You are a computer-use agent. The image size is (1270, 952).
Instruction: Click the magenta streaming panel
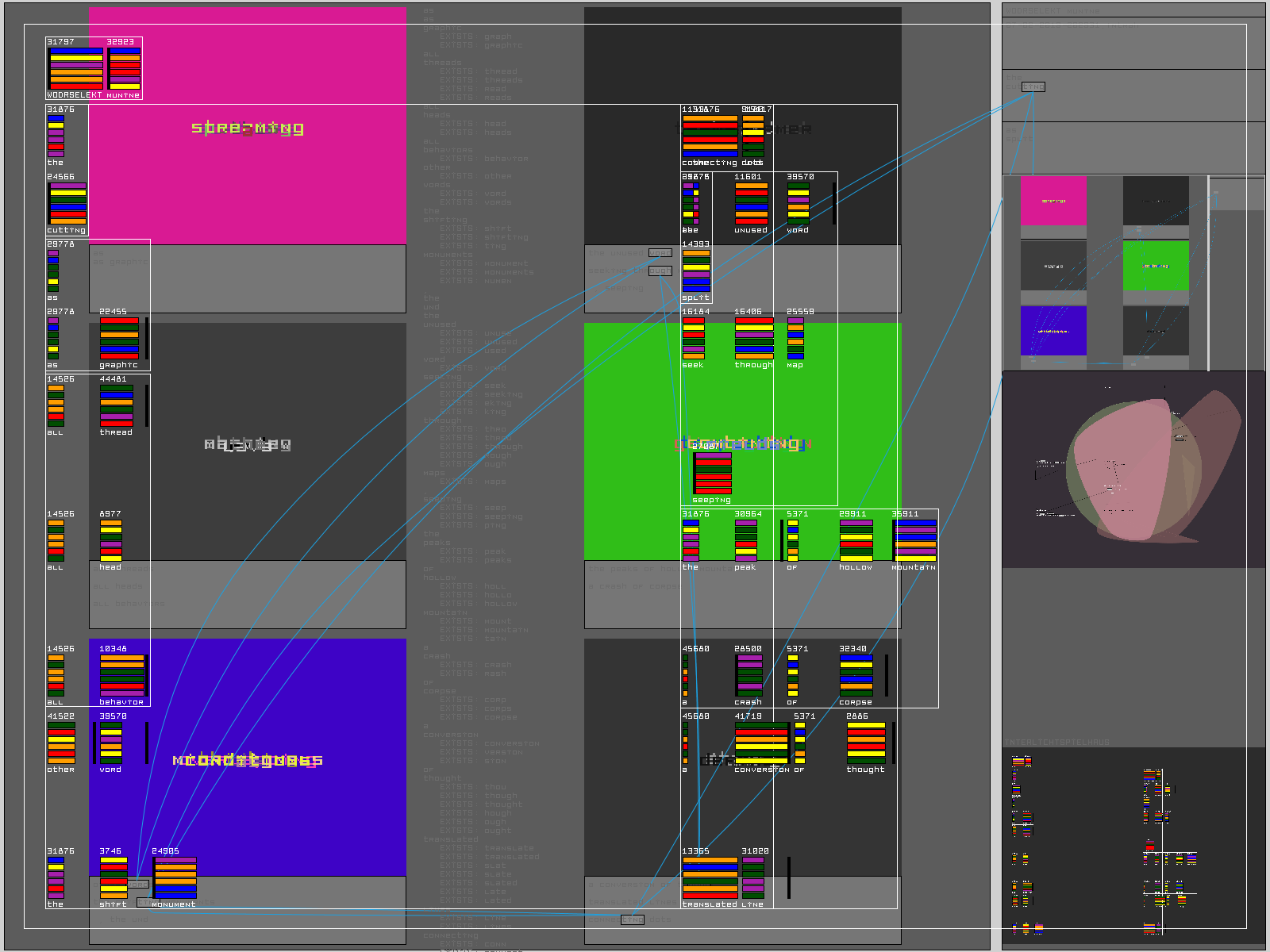248,126
